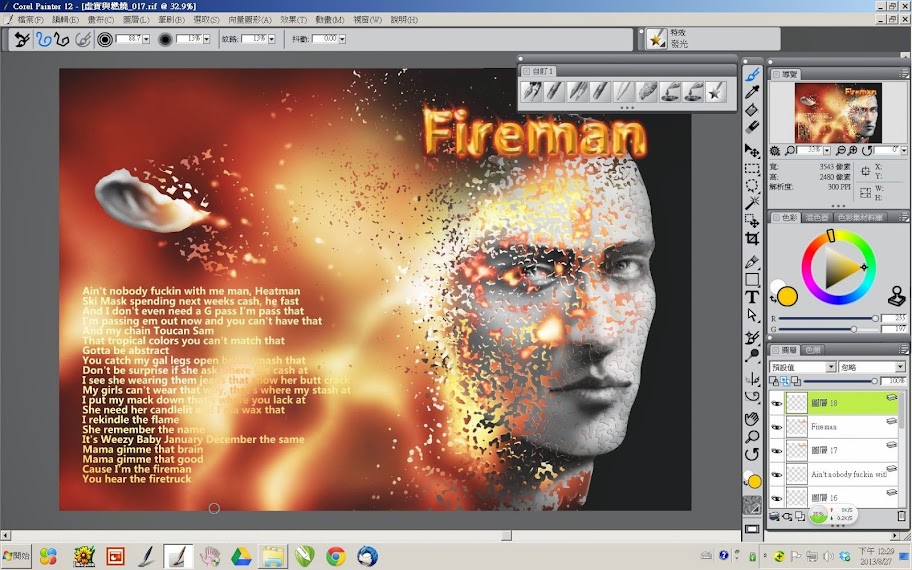Select the Lasso selection tool
The image size is (912, 570).
tap(752, 186)
